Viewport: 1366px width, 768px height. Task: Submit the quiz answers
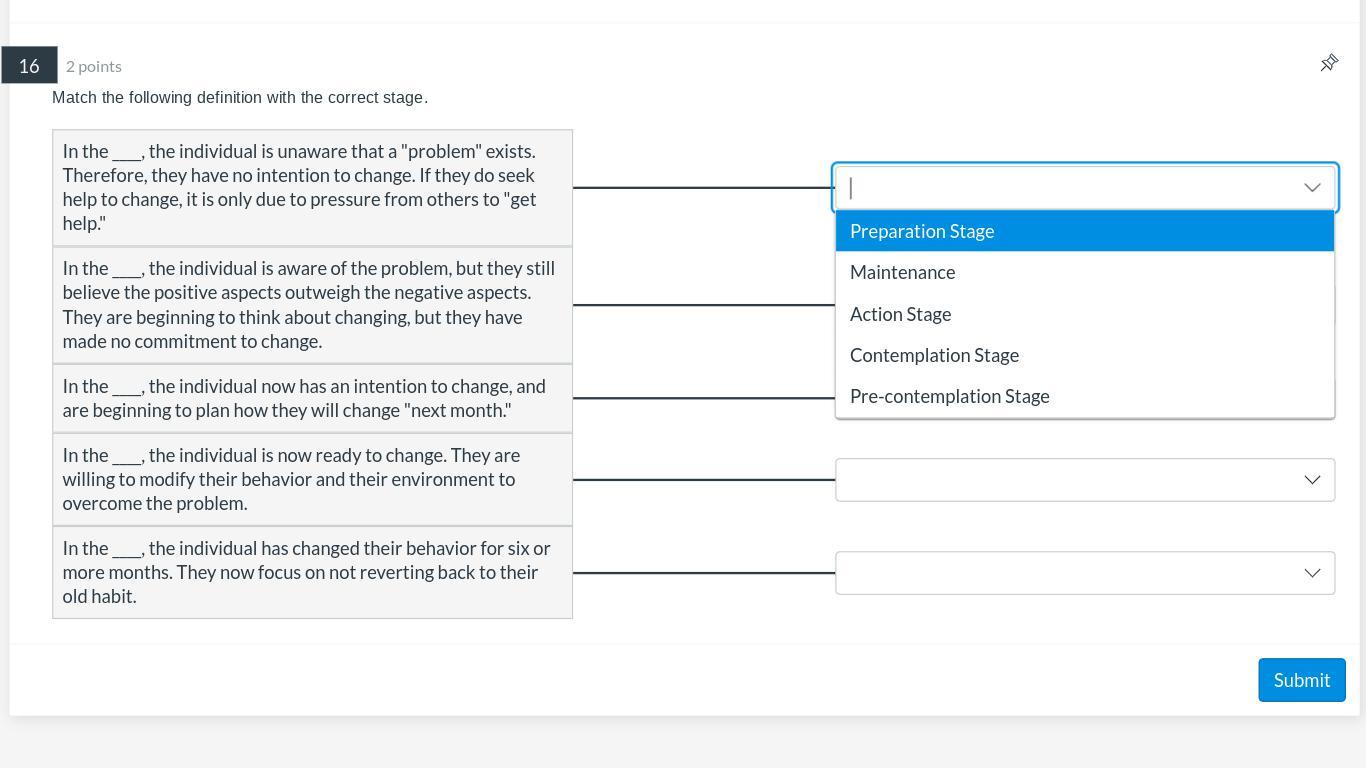tap(1301, 680)
